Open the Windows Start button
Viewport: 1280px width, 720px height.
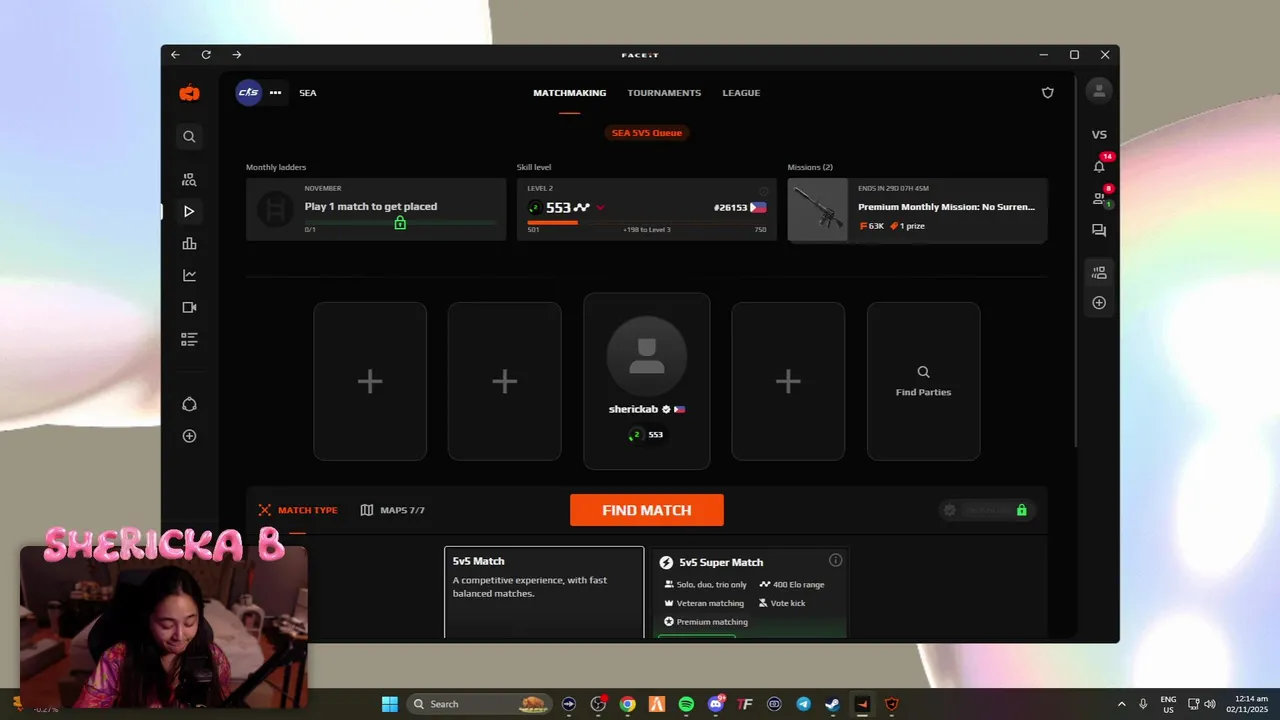(389, 704)
